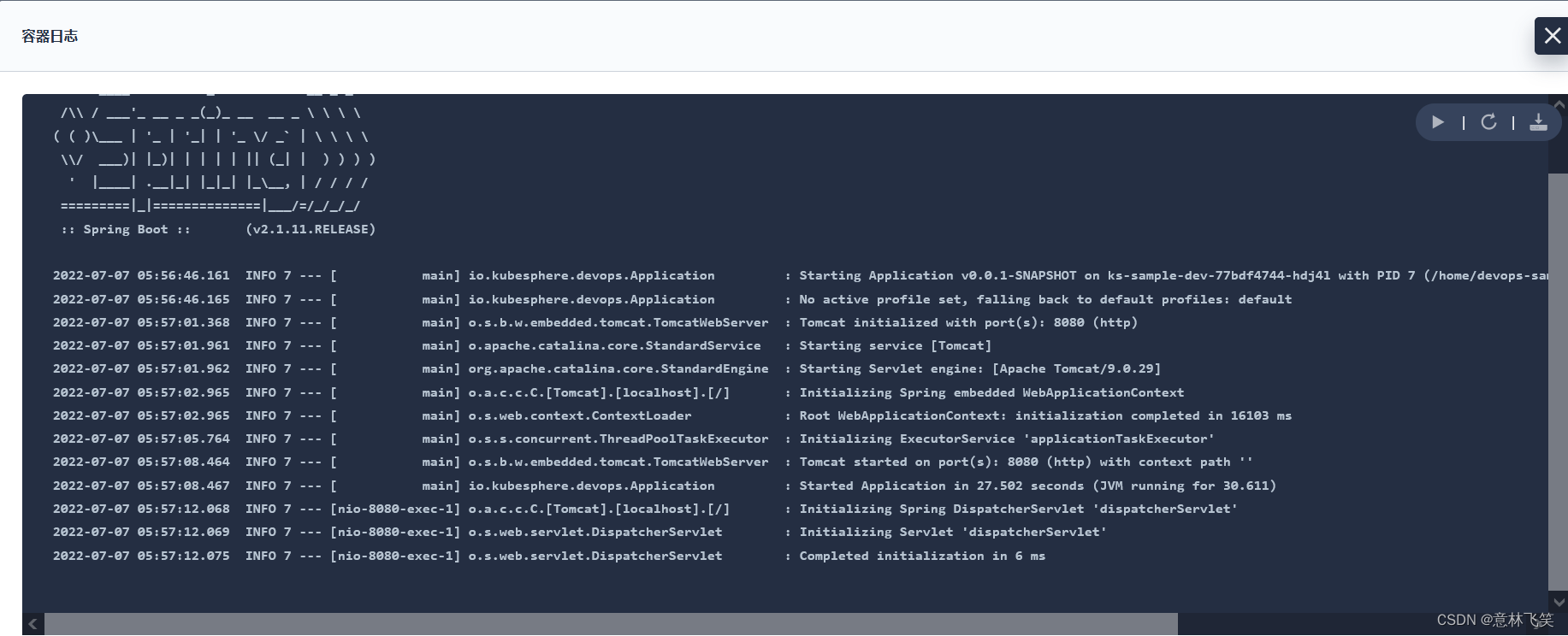Select the 容器日志 title text
Image resolution: width=1568 pixels, height=636 pixels.
[x=50, y=36]
